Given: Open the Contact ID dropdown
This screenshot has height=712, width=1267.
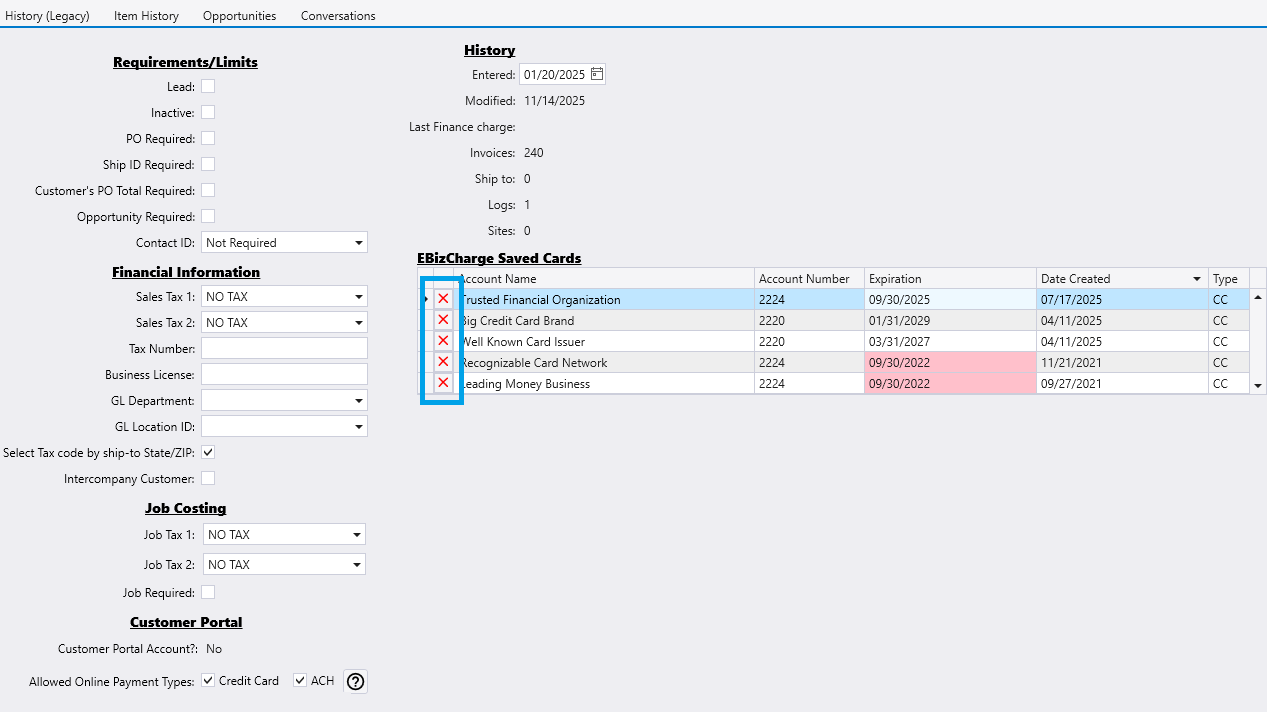Looking at the screenshot, I should [x=358, y=243].
